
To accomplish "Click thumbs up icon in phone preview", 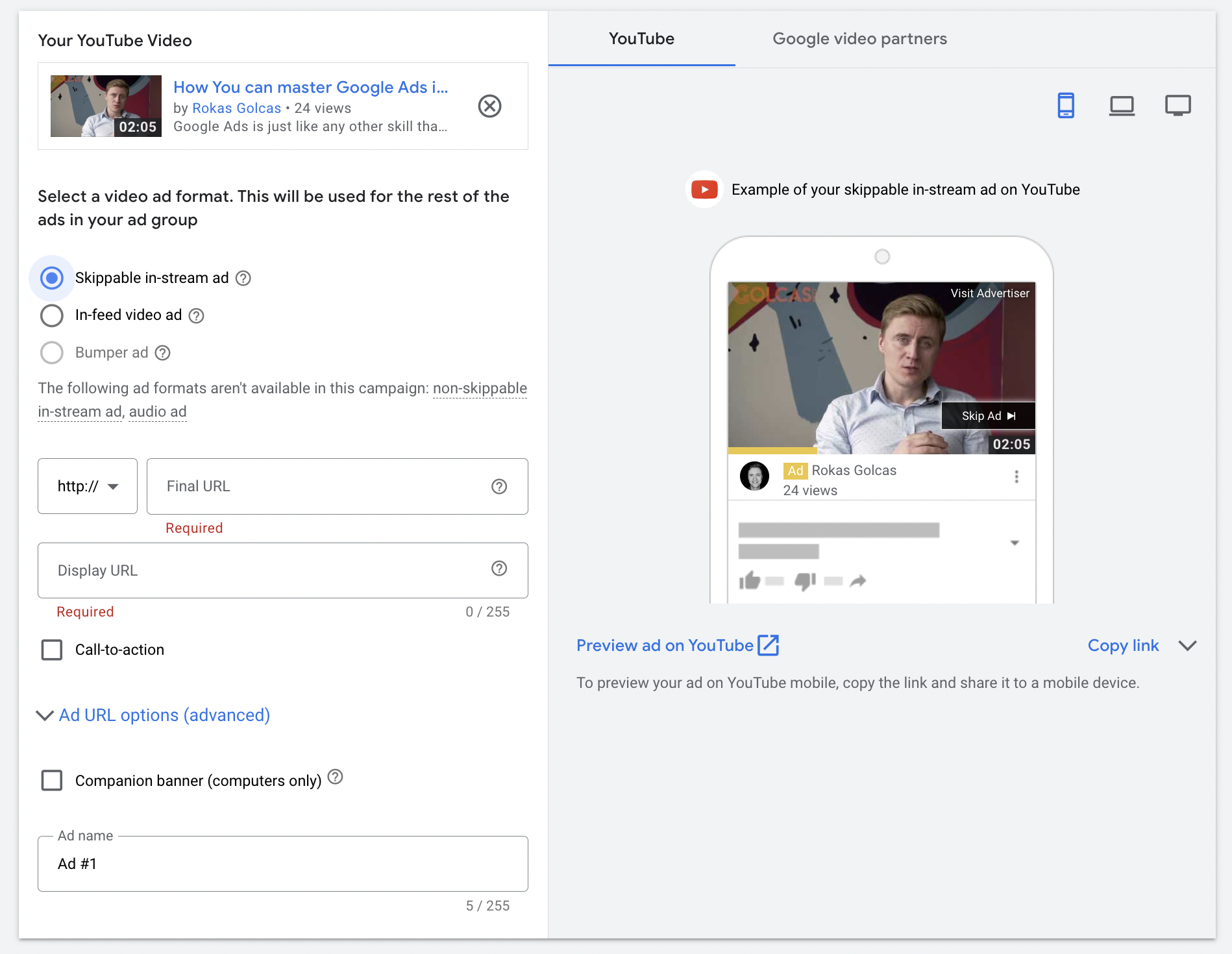I will [750, 580].
